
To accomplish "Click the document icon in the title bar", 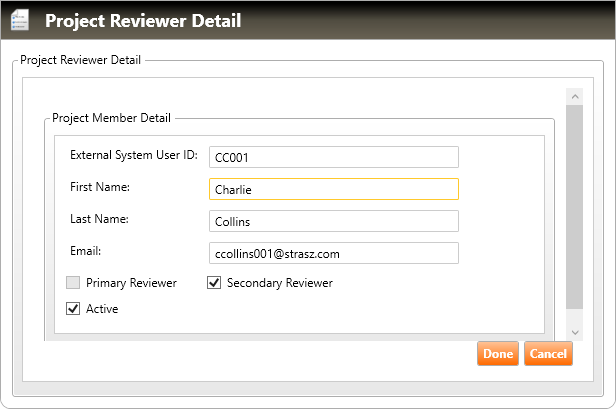I will [20, 20].
